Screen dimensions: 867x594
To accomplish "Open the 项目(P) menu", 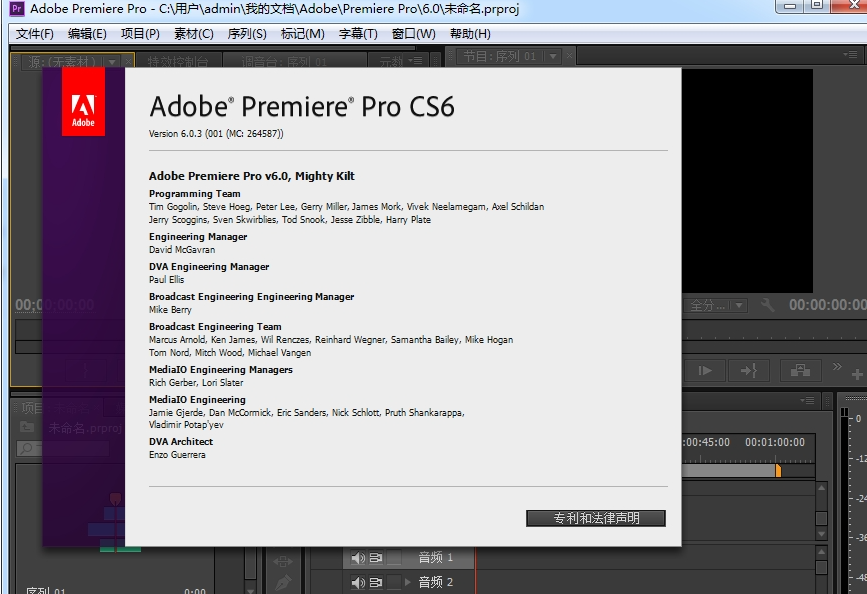I will (140, 34).
